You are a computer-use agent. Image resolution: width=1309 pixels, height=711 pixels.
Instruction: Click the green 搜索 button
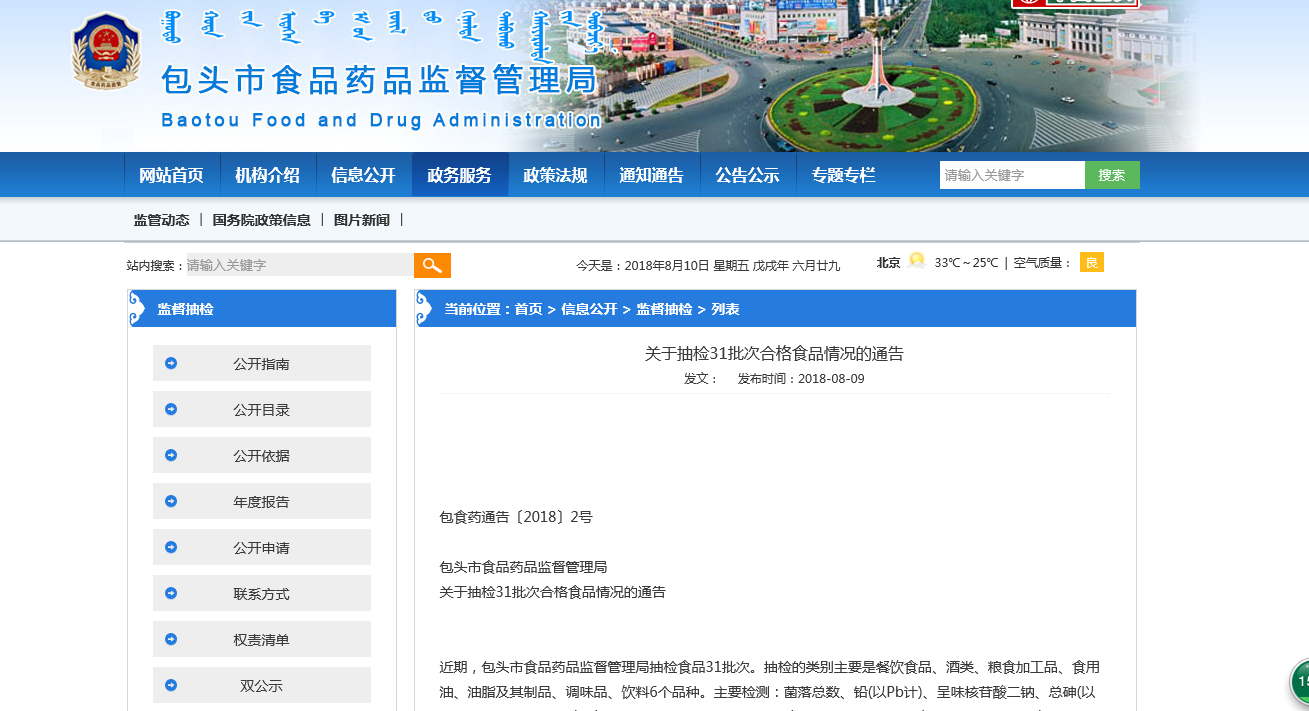pos(1112,175)
